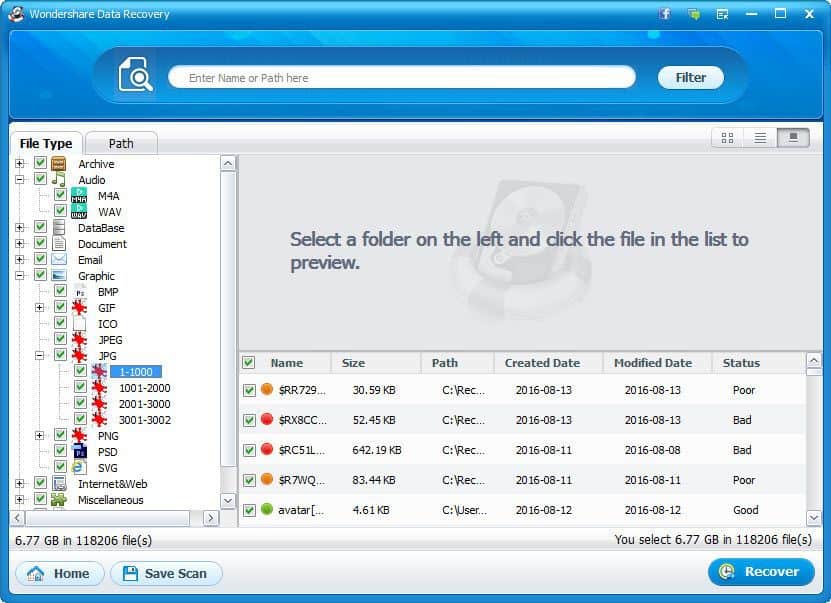The image size is (831, 603).
Task: Click the search magnifier file icon
Action: [x=136, y=75]
